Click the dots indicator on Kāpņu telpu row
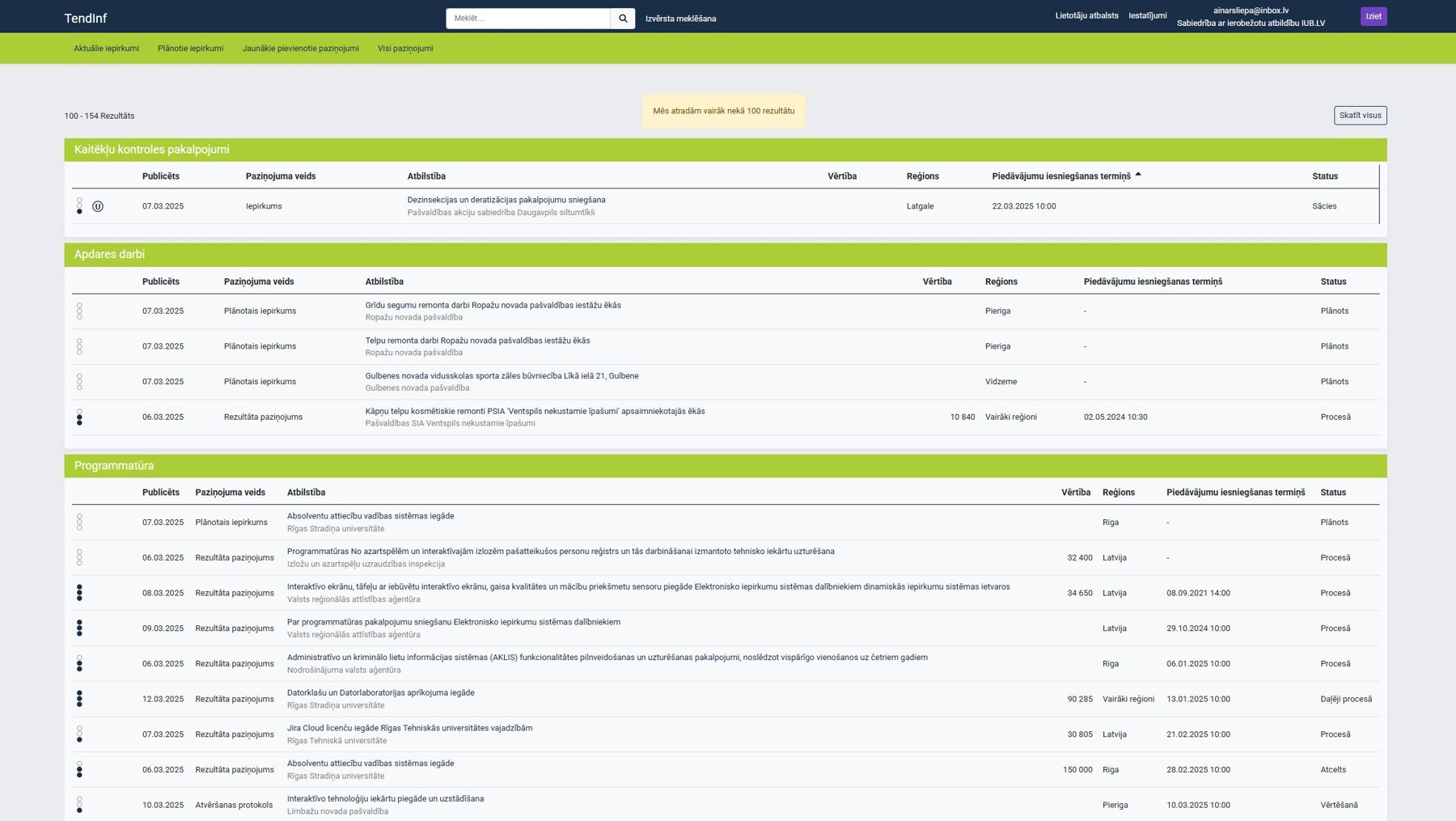1456x821 pixels. pos(79,417)
